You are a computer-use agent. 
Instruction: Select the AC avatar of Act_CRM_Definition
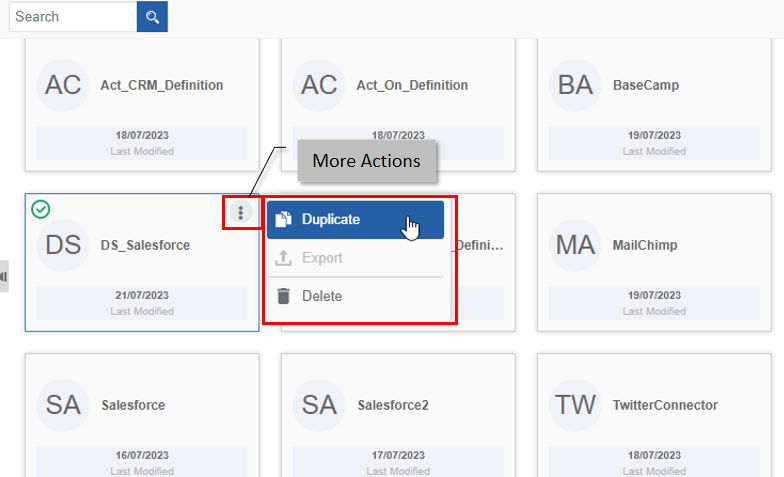63,85
